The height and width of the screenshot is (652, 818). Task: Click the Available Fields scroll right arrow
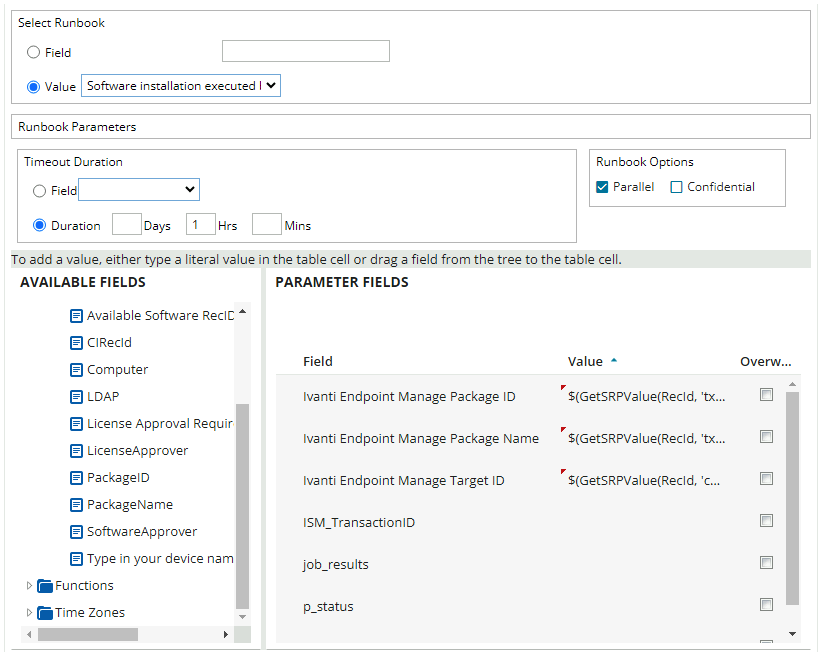click(x=225, y=634)
